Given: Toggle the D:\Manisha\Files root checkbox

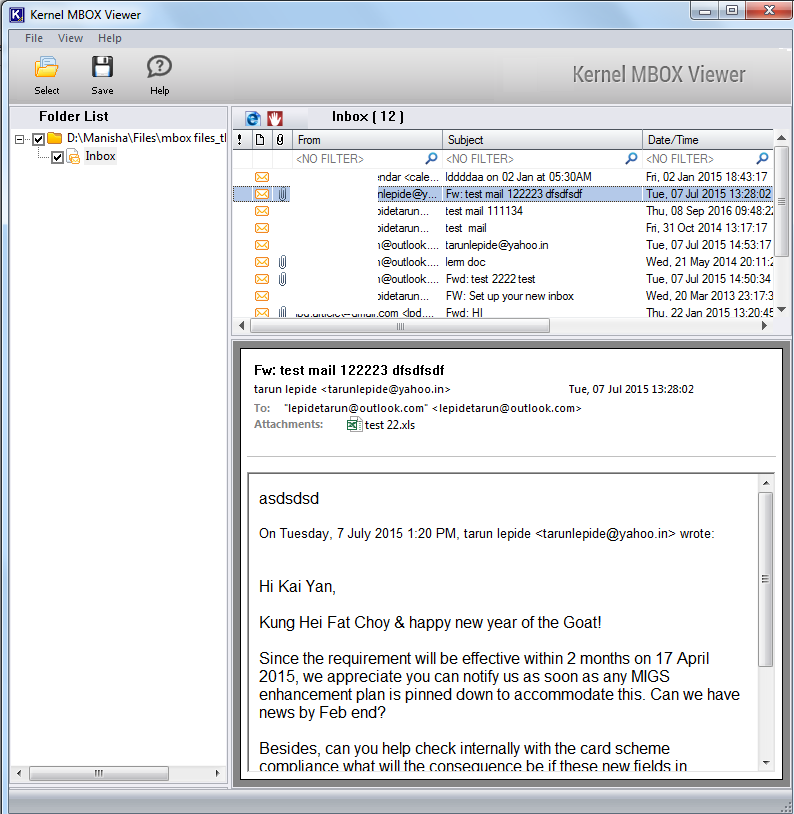Looking at the screenshot, I should (x=38, y=139).
